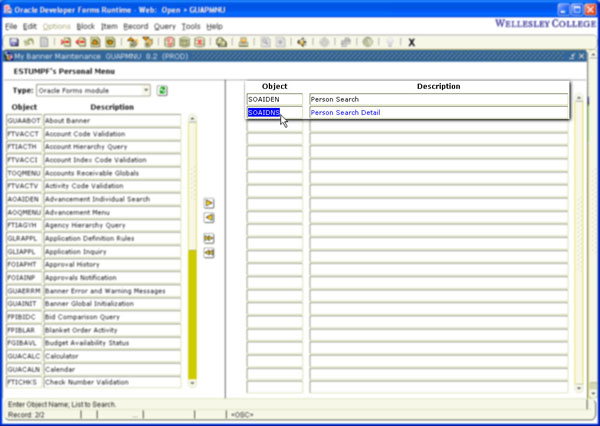Click the highlighted SOAIDNS object field
This screenshot has height=426, width=600.
pos(274,113)
